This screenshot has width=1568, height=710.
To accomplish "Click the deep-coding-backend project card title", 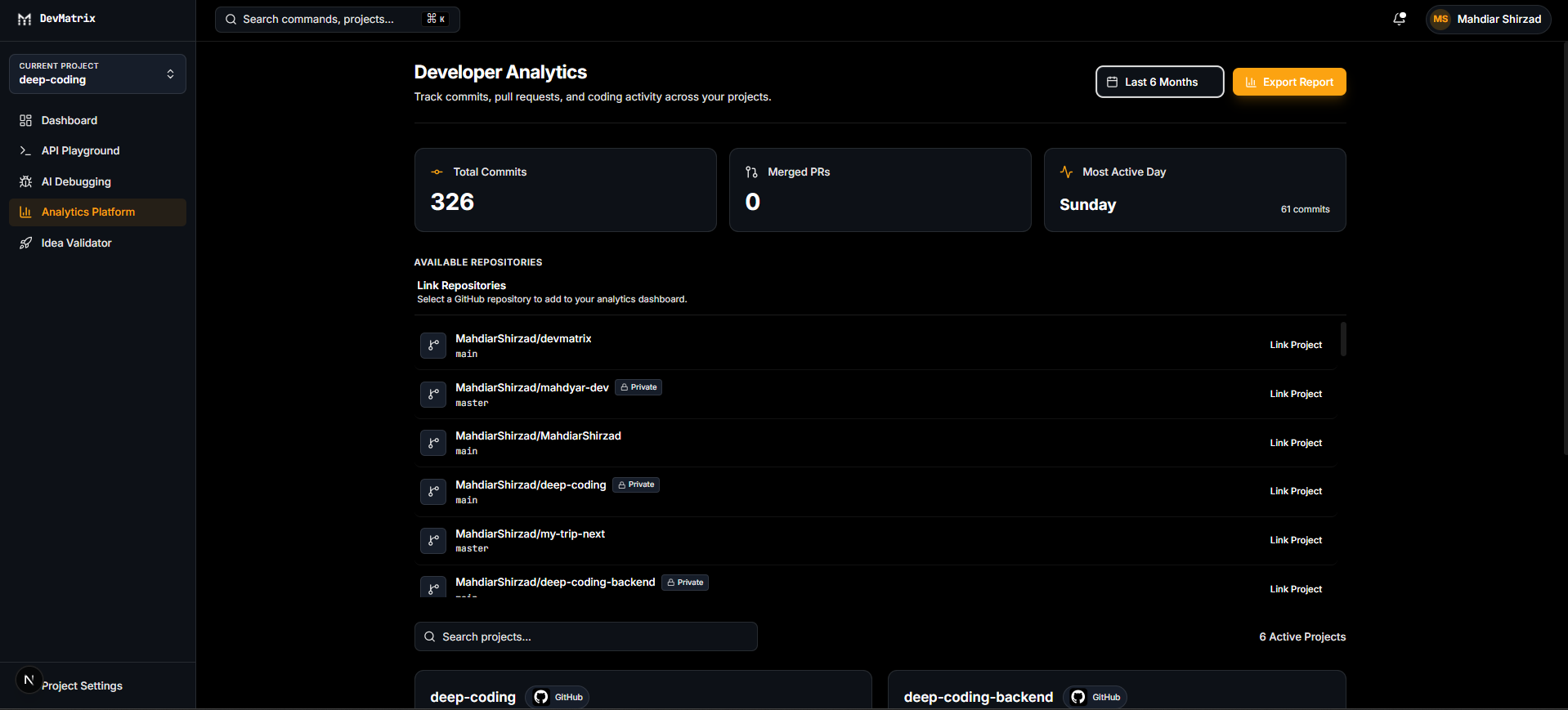I will [979, 697].
